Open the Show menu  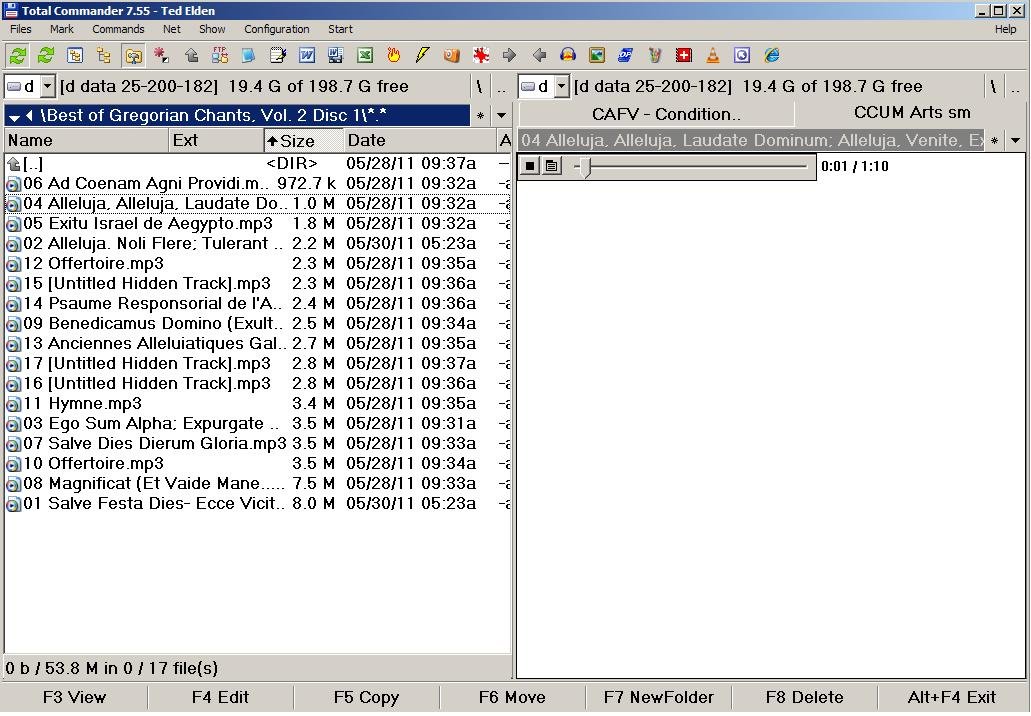(212, 29)
